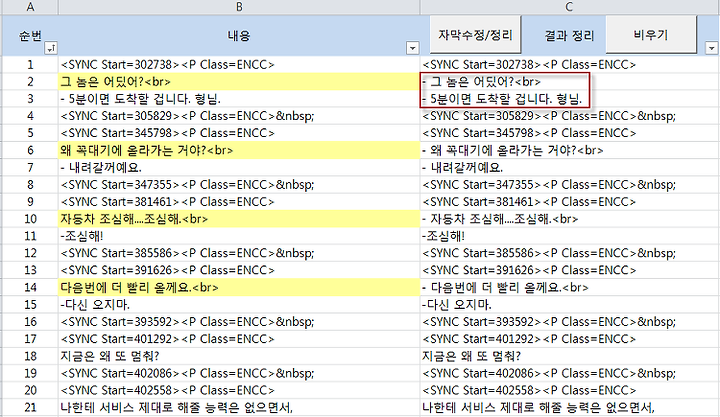Select column C cell '-다신 오지마.'
This screenshot has width=720, height=417.
570,304
